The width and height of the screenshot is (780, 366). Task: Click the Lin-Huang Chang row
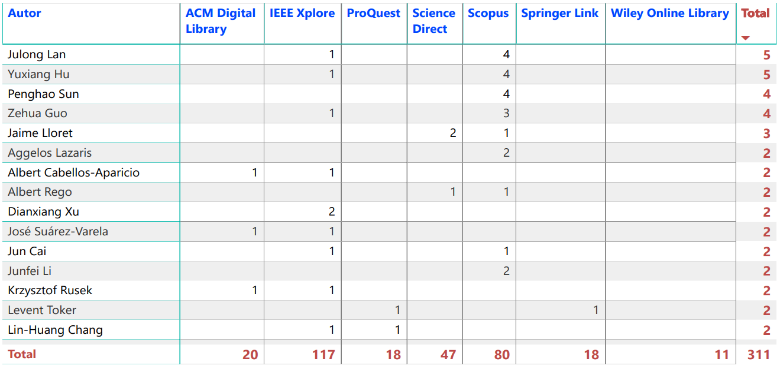pos(389,330)
